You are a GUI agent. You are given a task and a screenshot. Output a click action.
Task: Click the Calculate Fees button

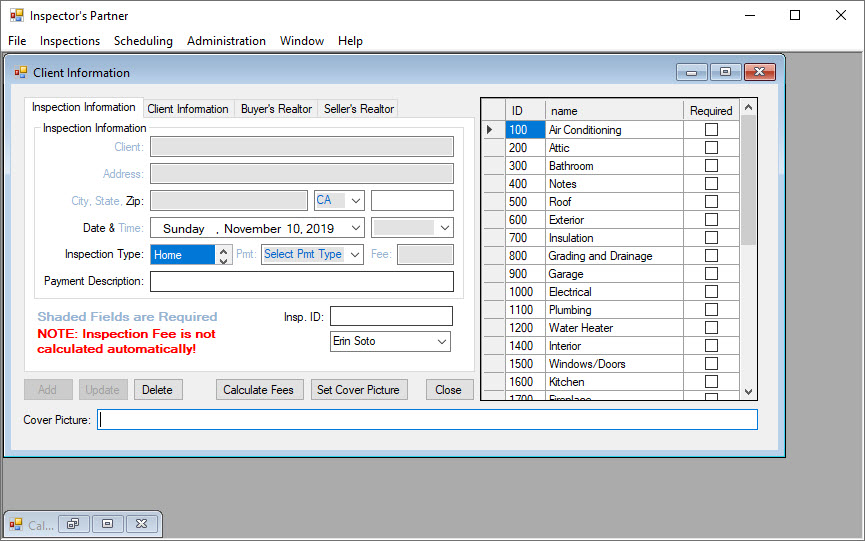258,390
